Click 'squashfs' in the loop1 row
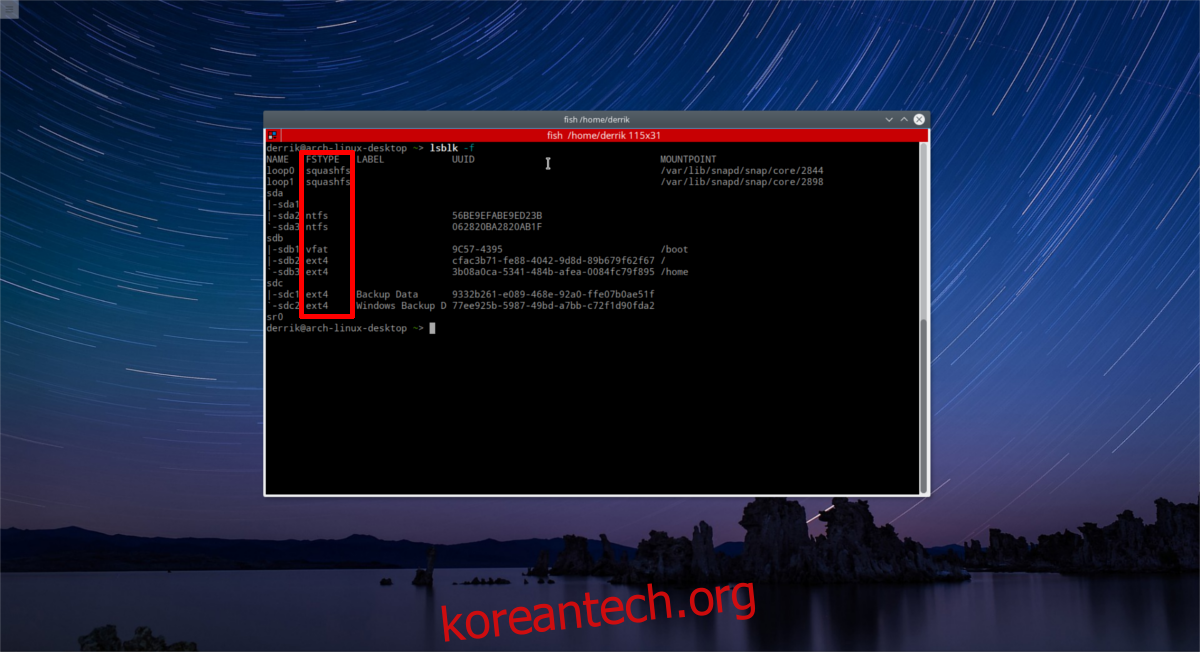This screenshot has height=652, width=1200. [328, 182]
